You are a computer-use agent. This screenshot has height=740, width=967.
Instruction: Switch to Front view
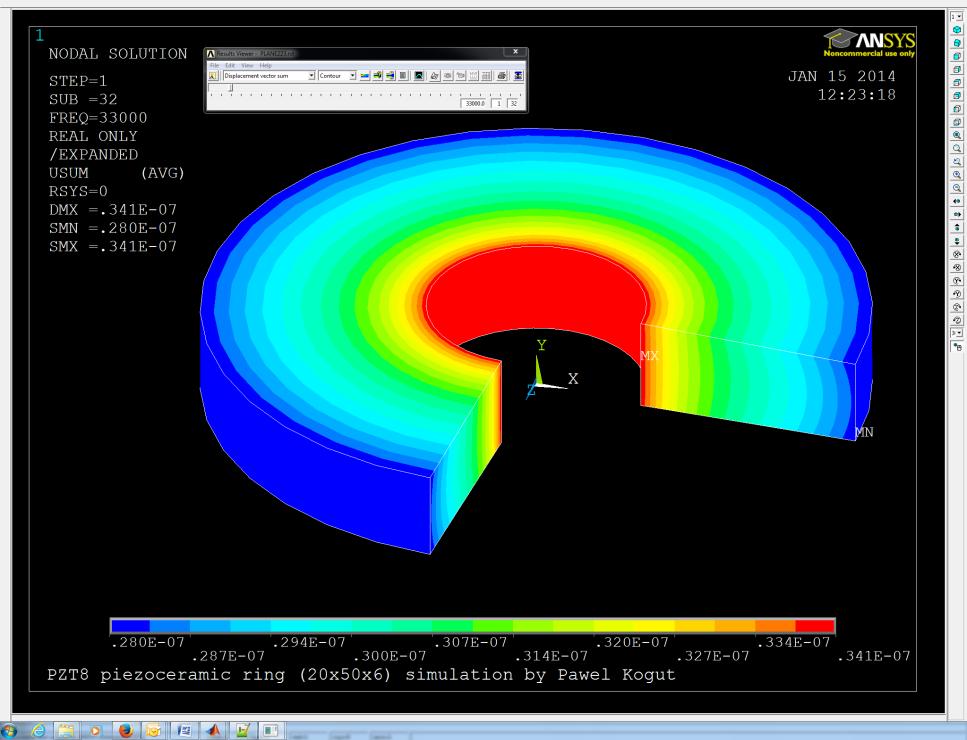point(957,56)
